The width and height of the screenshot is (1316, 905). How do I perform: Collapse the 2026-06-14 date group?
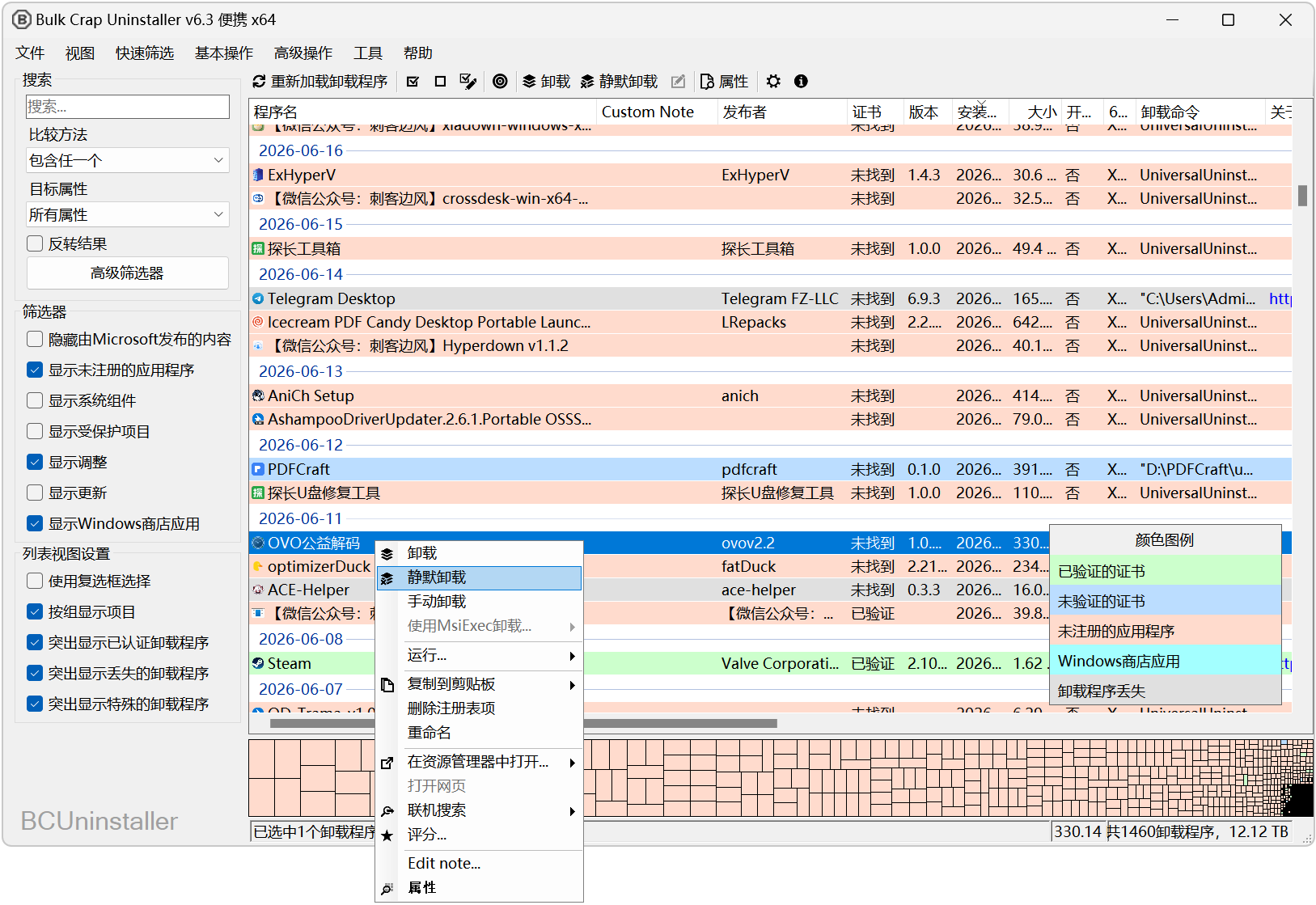pyautogui.click(x=301, y=274)
